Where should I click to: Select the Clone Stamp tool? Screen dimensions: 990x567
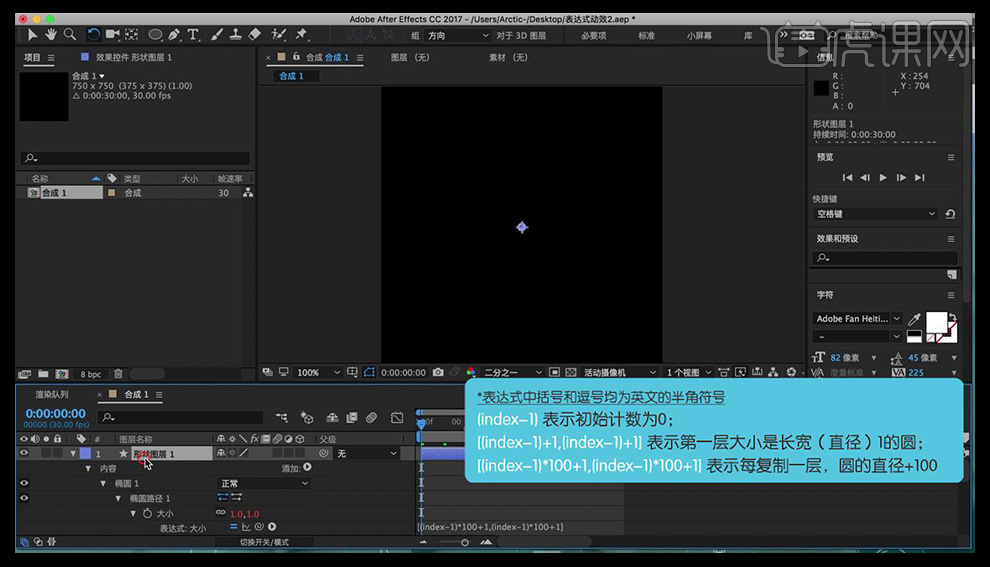(x=236, y=35)
